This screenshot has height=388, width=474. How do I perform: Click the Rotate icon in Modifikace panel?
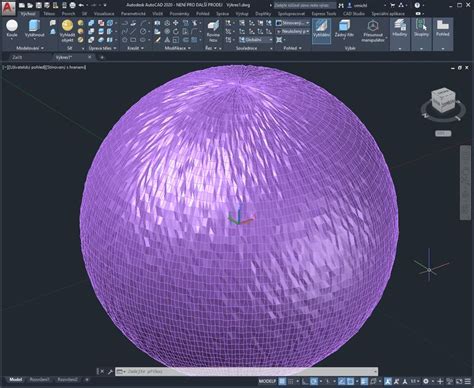(x=175, y=31)
